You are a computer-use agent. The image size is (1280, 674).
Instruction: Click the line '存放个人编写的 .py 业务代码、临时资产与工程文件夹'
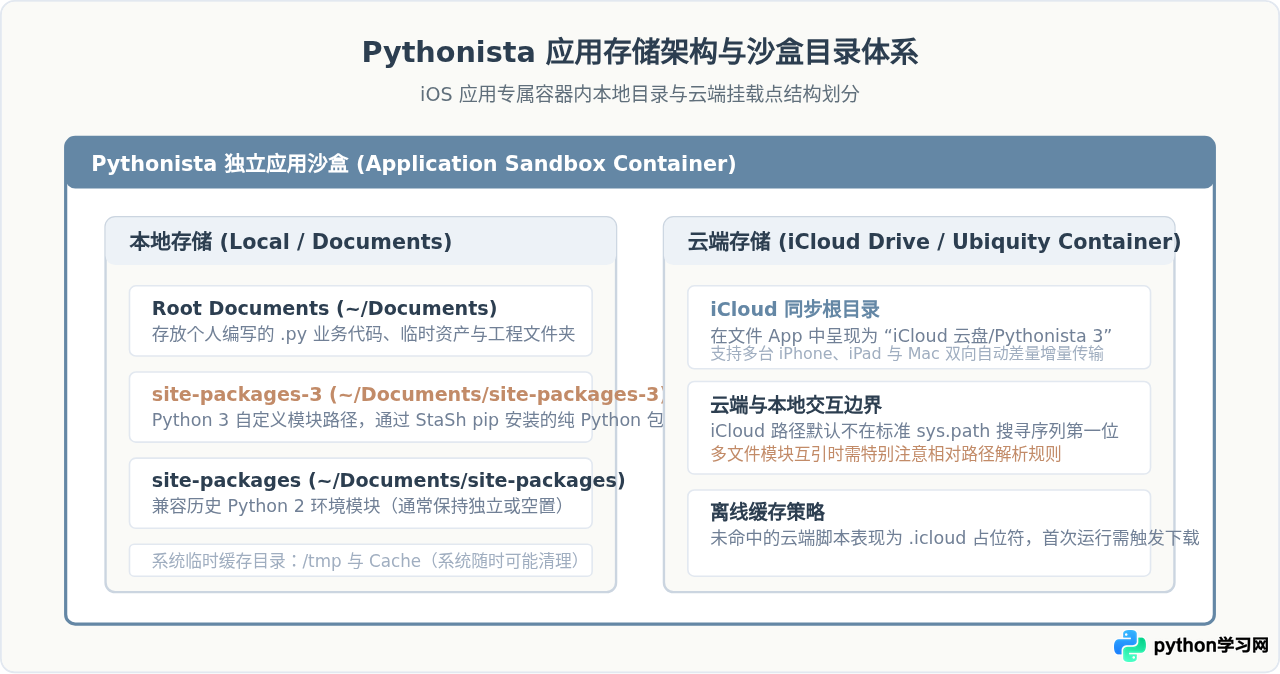364,334
